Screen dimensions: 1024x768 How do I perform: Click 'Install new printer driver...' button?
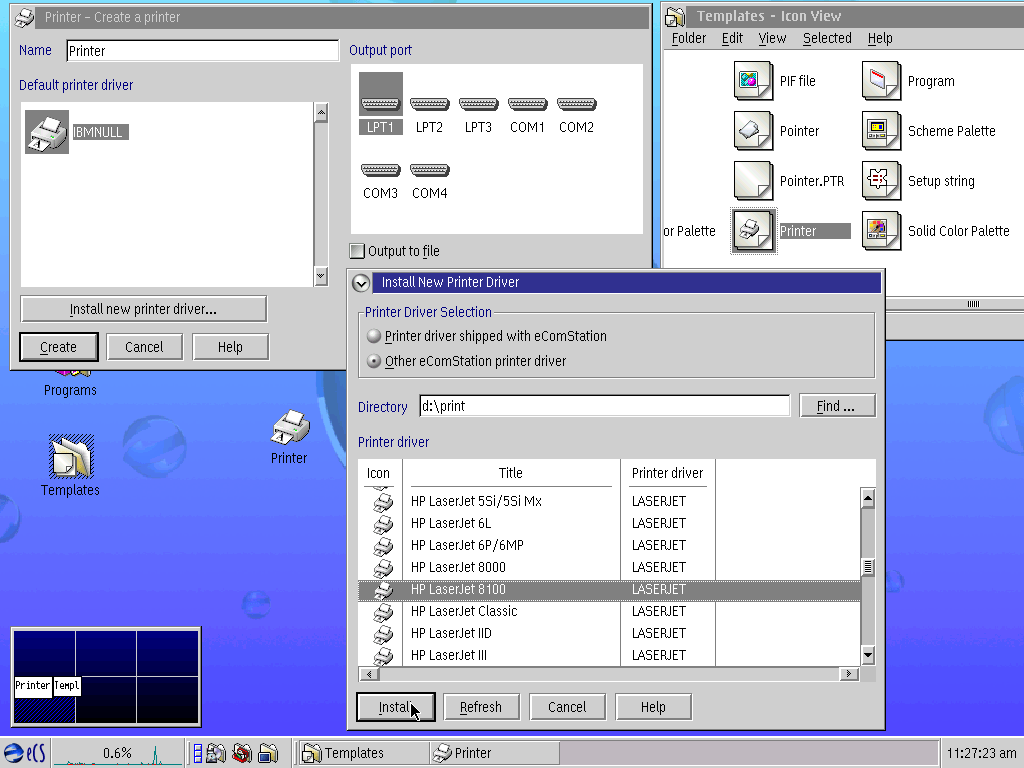[x=144, y=309]
